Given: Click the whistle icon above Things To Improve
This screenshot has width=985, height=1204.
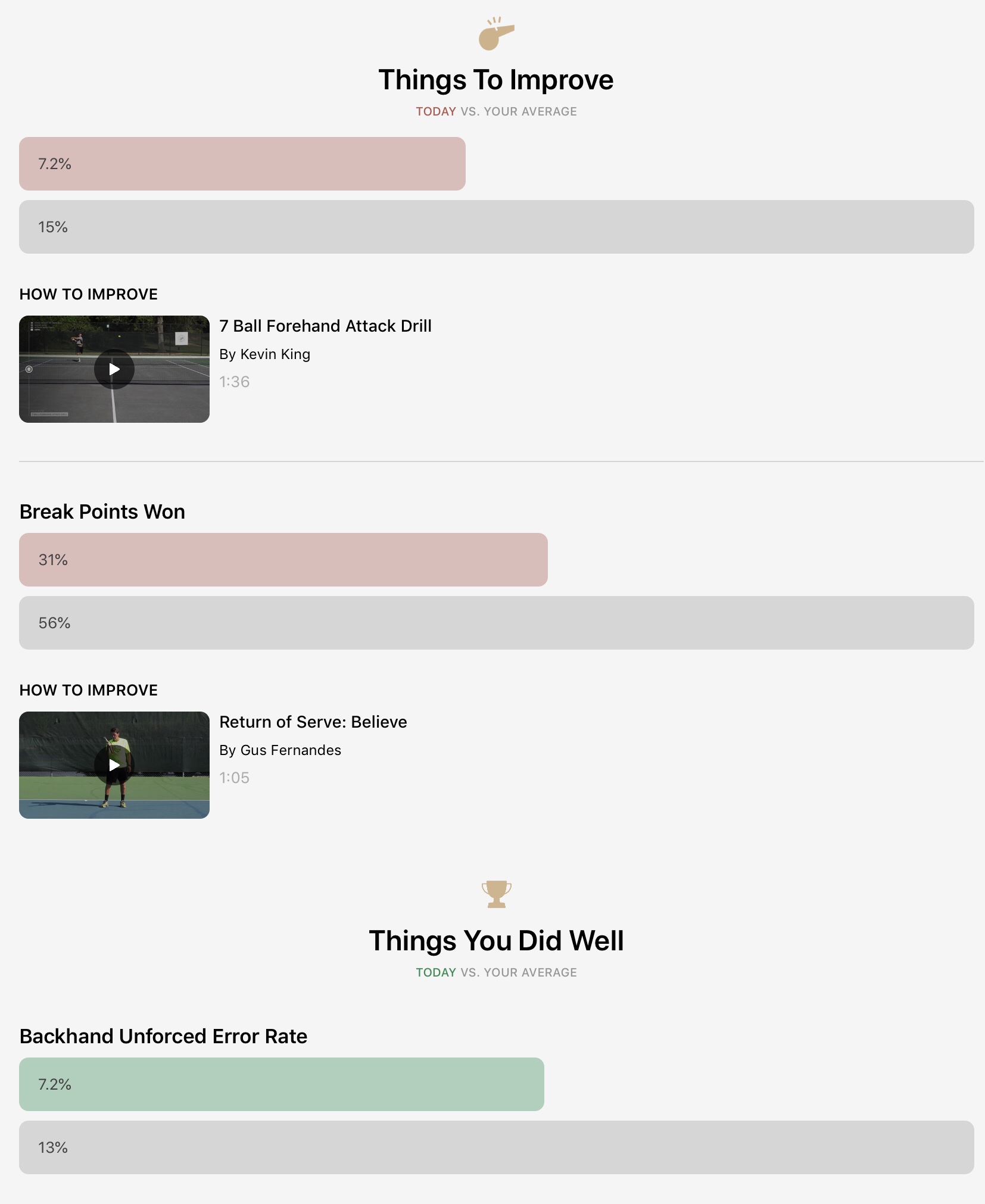Looking at the screenshot, I should pyautogui.click(x=496, y=33).
